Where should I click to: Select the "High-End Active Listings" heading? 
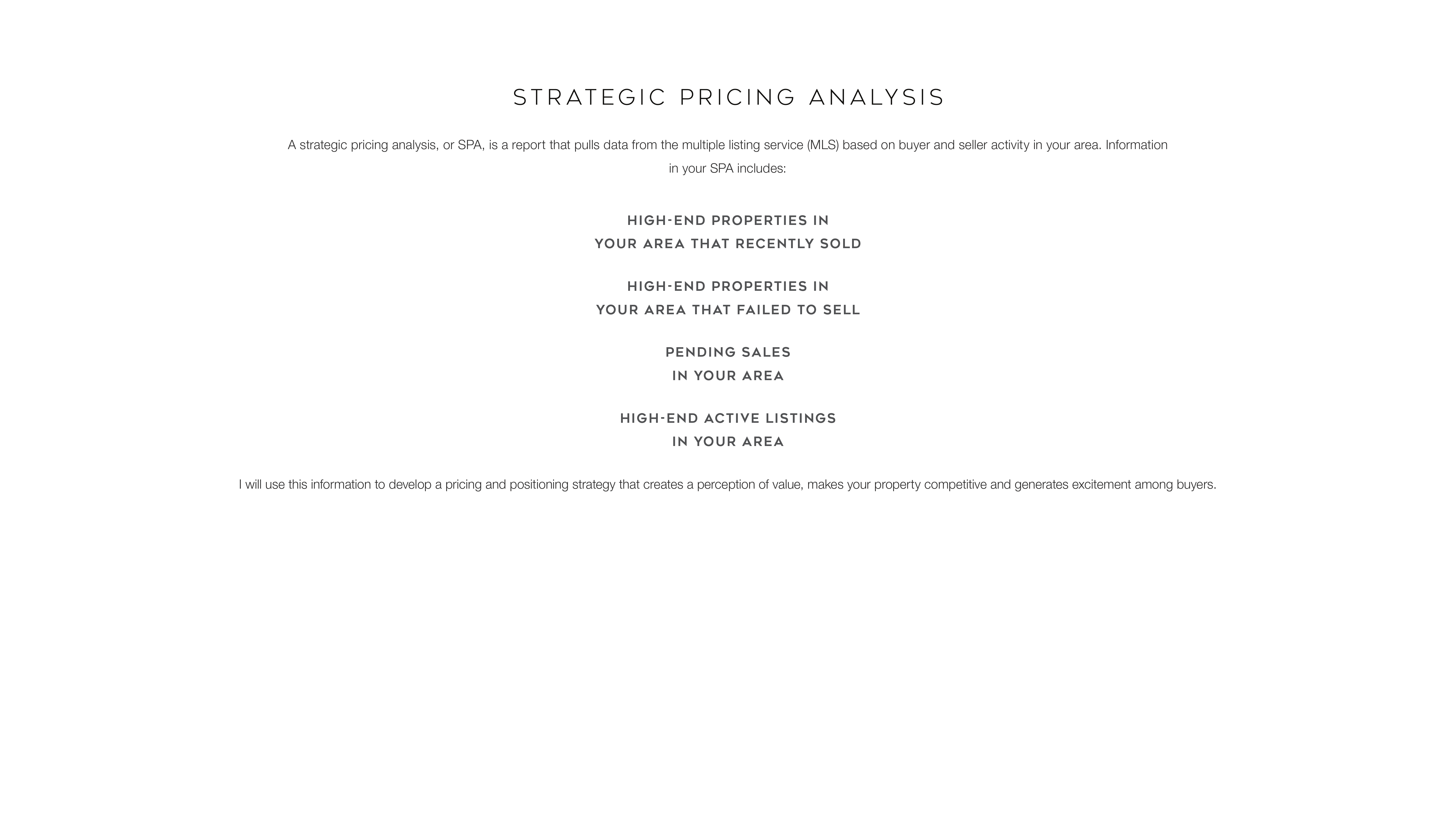[x=728, y=418]
